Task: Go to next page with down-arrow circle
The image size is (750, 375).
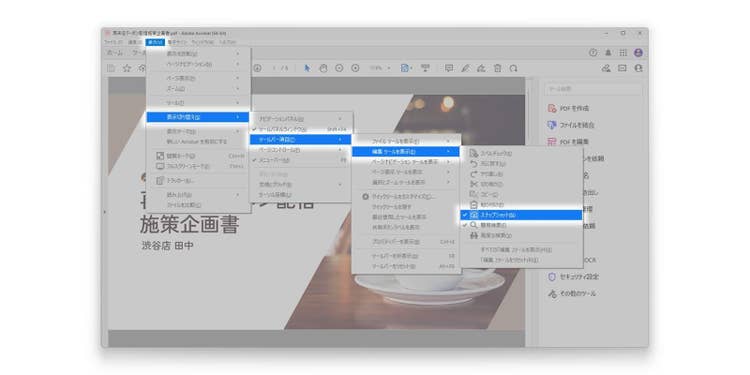Action: click(257, 68)
